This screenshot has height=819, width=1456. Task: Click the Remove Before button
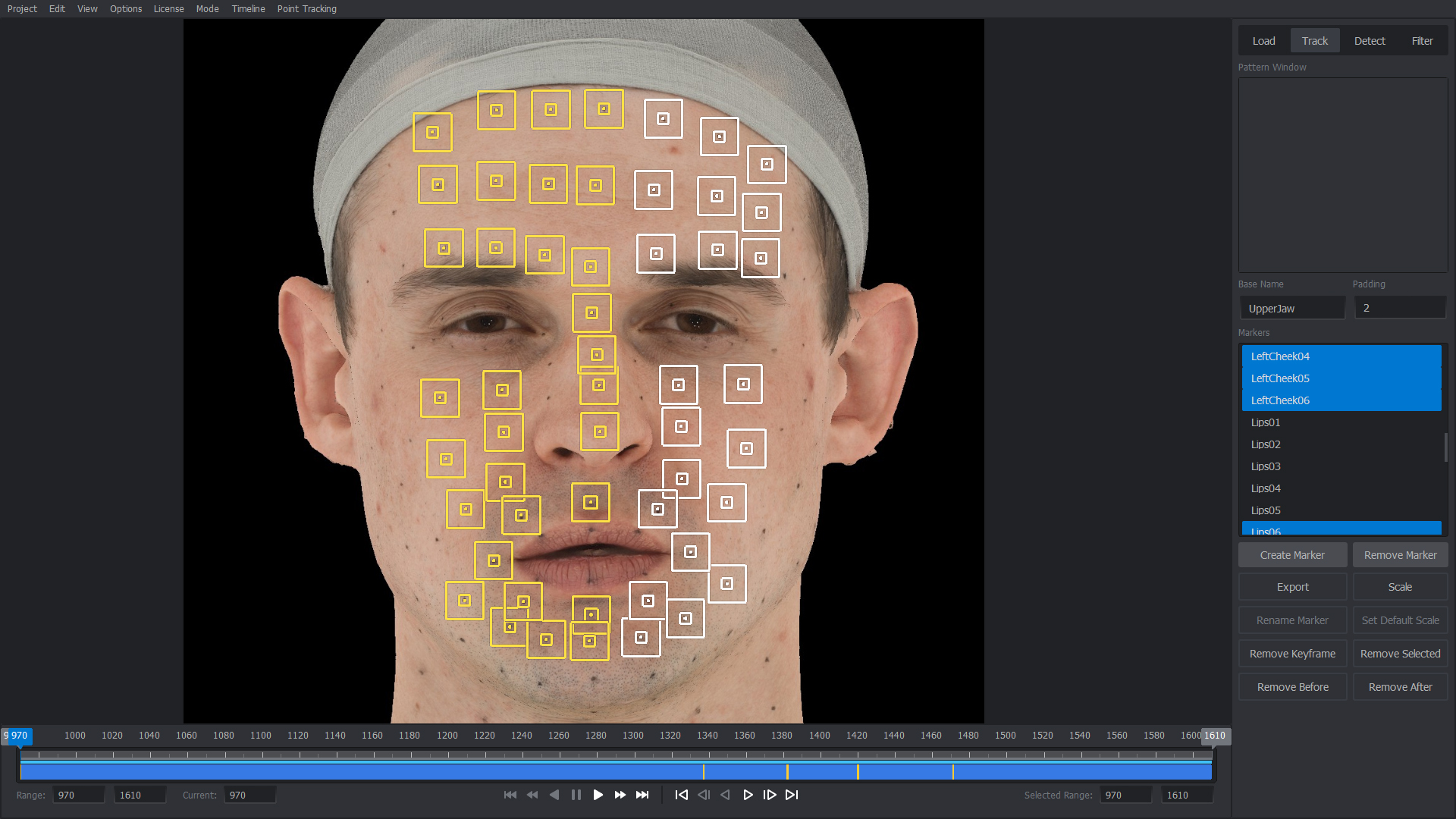click(1292, 687)
